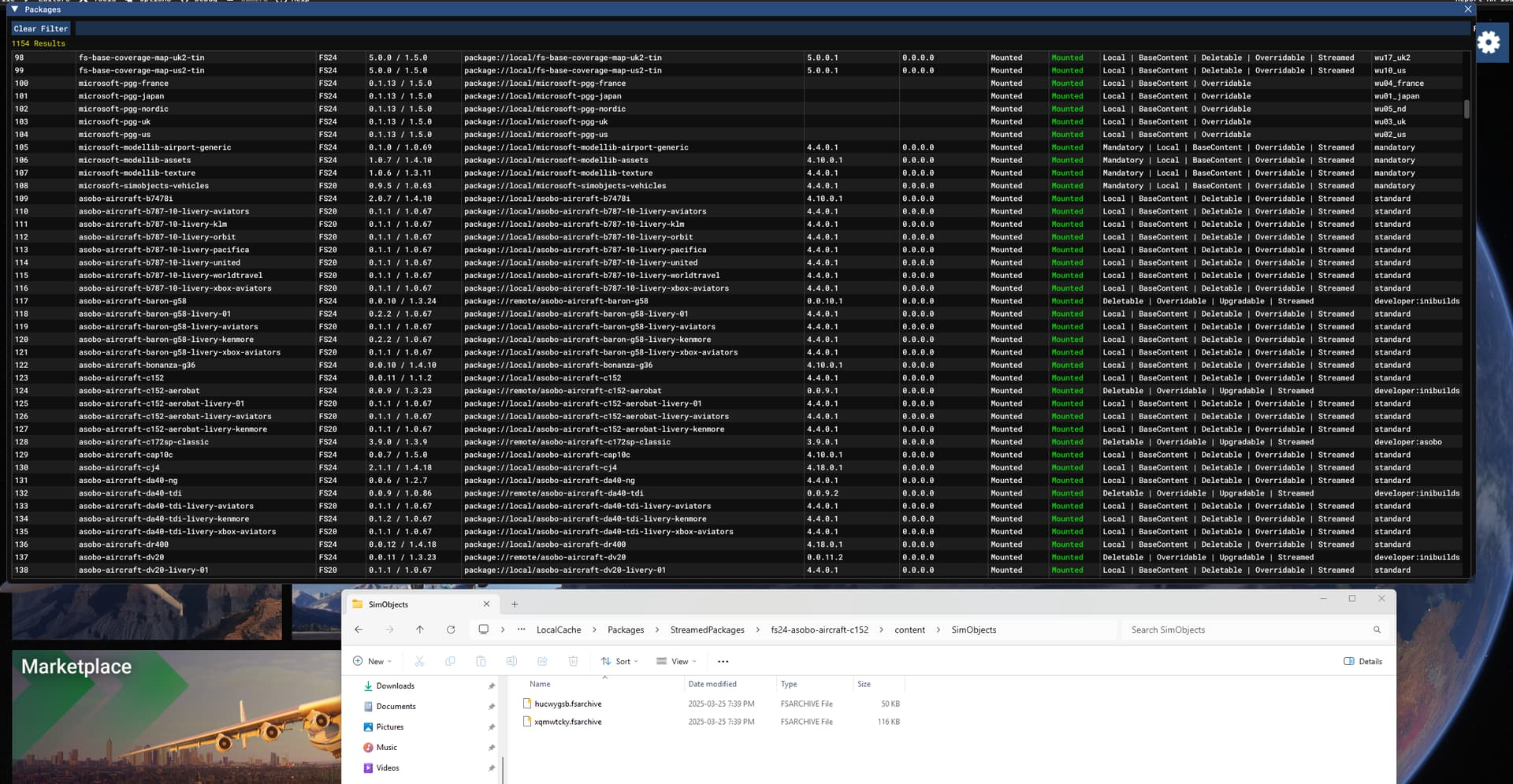Screen dimensions: 1513x784
Task: Expand the chevron after content breadcrumb
Action: (x=939, y=630)
